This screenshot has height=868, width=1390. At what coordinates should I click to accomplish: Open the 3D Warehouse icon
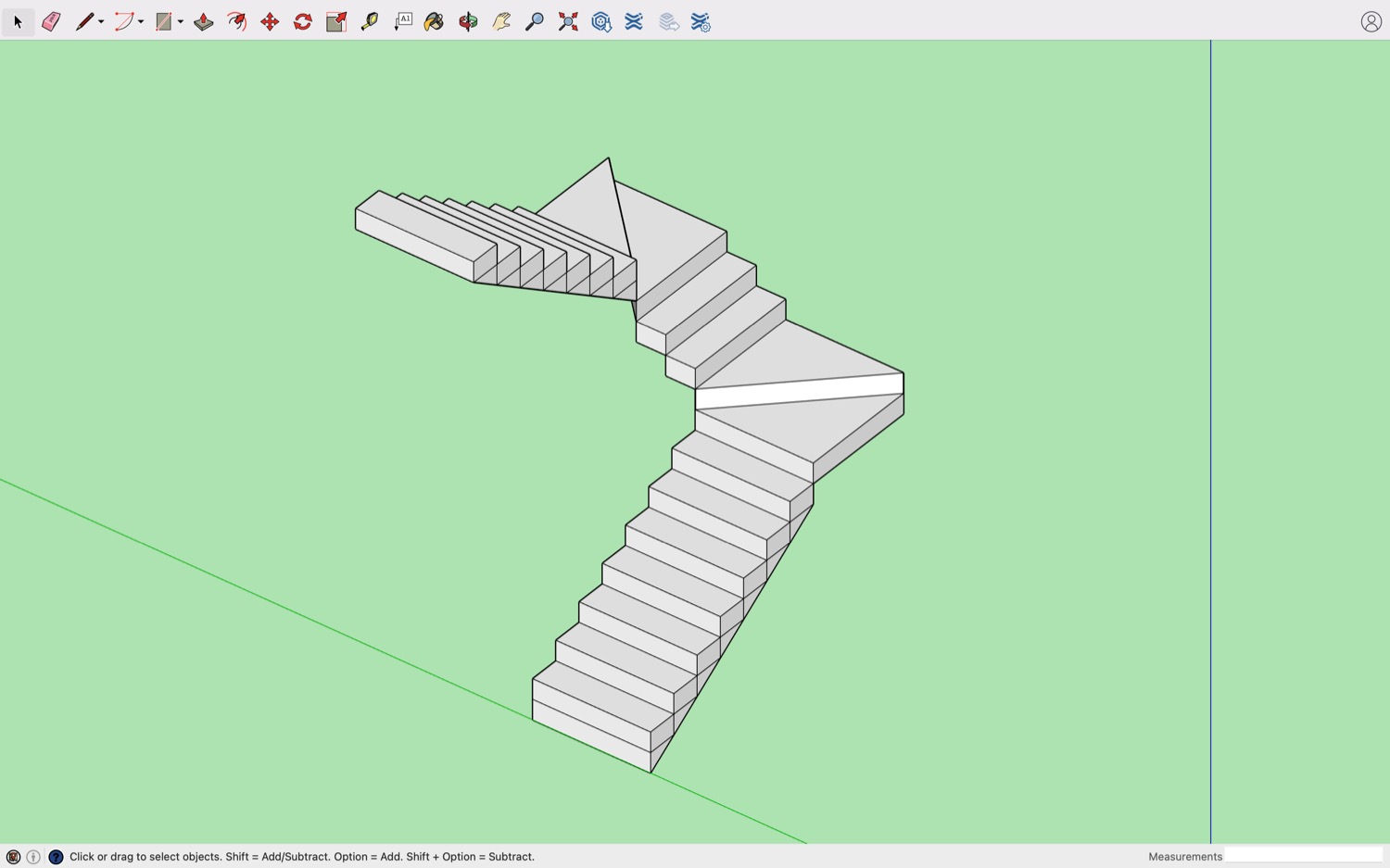click(601, 21)
